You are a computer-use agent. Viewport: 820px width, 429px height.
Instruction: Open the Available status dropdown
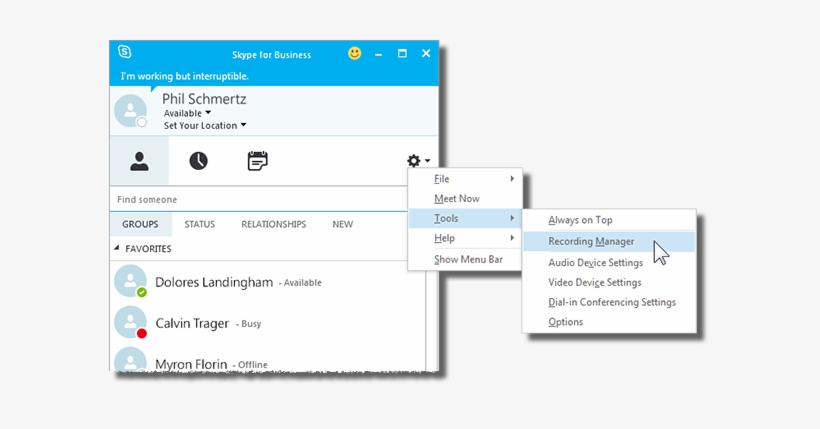(x=187, y=113)
